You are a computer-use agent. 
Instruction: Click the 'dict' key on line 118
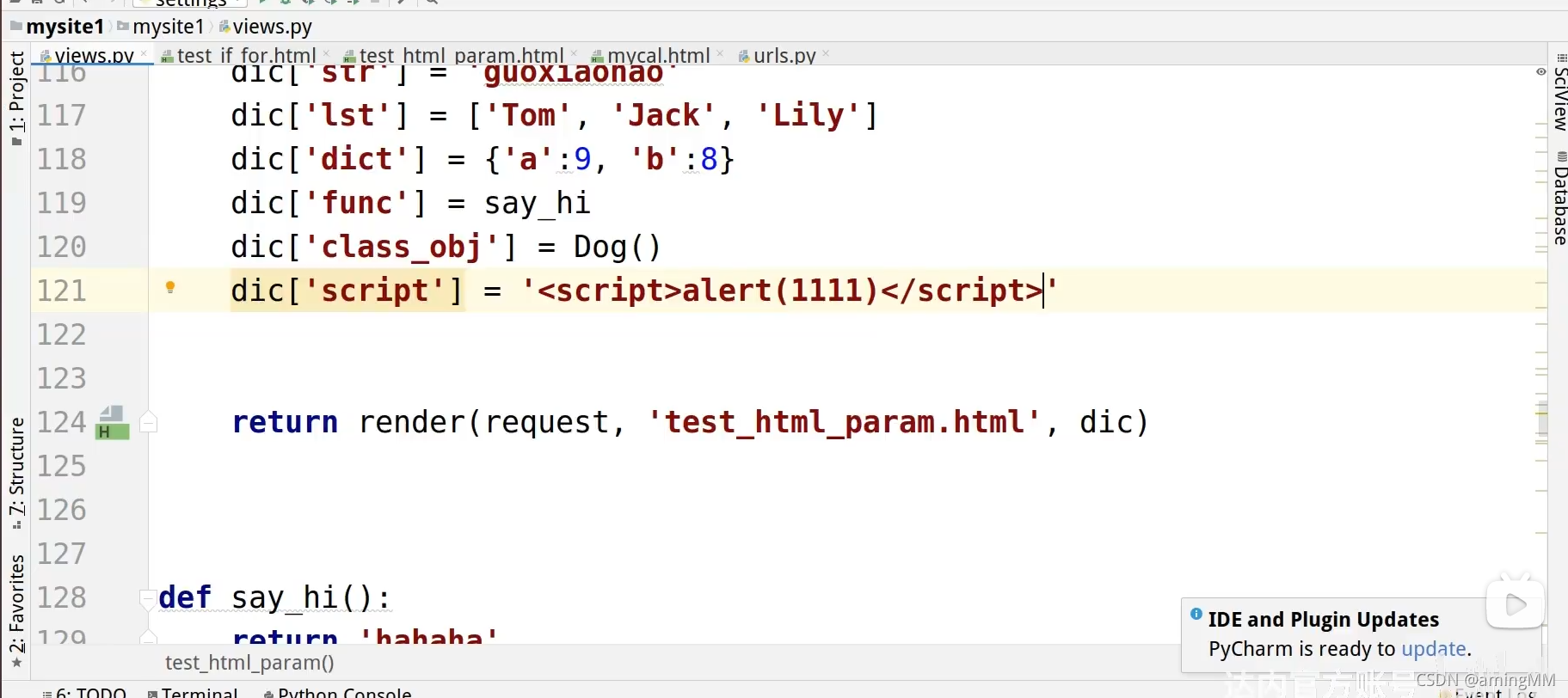[357, 159]
